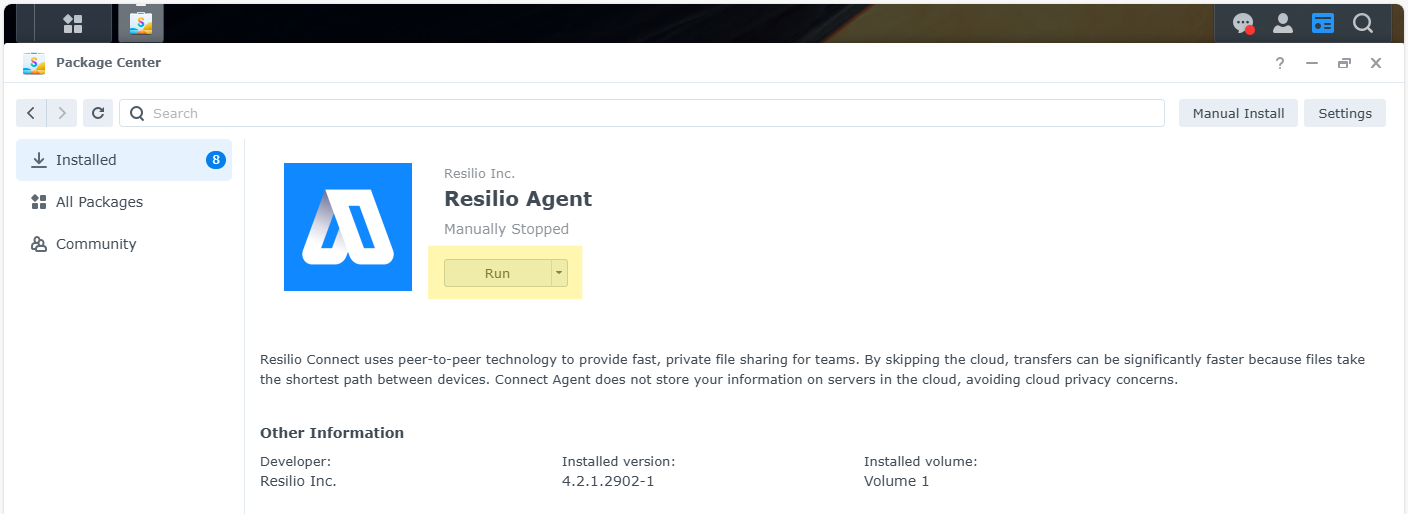Open the Manual Install dialog
1408x514 pixels.
[1238, 113]
